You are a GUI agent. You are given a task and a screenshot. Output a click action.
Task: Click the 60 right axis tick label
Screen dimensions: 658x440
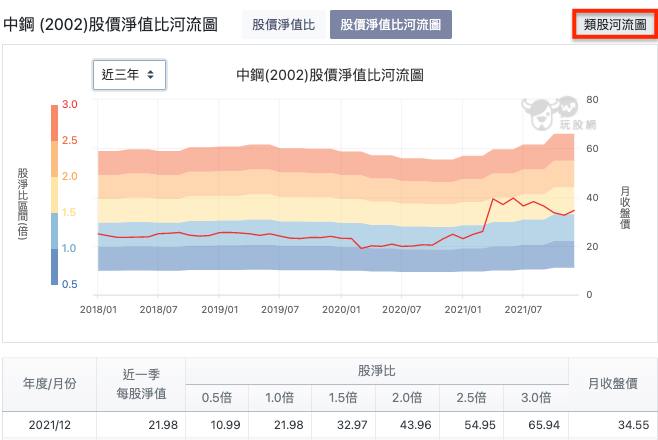click(592, 148)
